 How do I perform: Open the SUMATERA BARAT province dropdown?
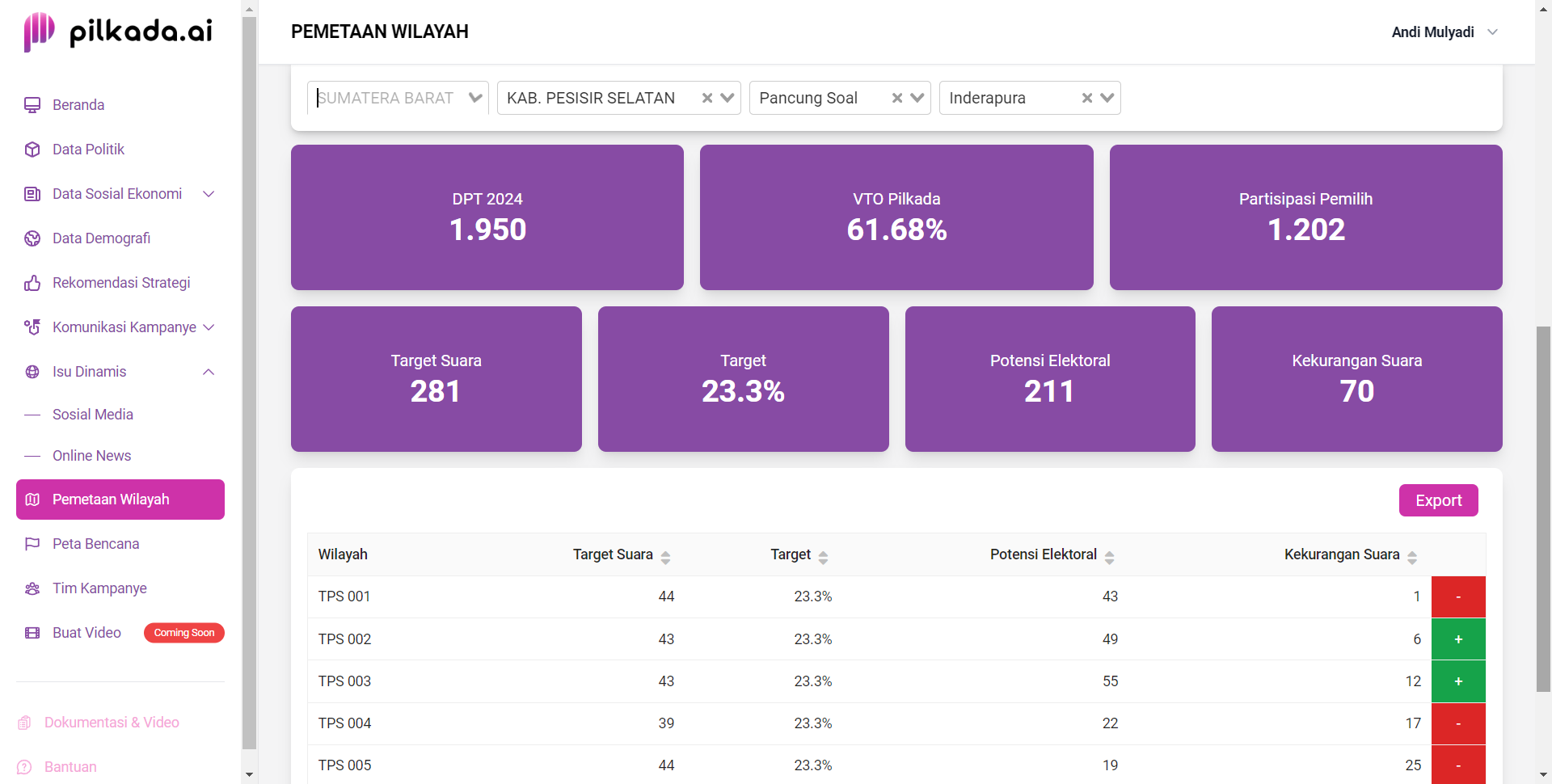tap(475, 98)
